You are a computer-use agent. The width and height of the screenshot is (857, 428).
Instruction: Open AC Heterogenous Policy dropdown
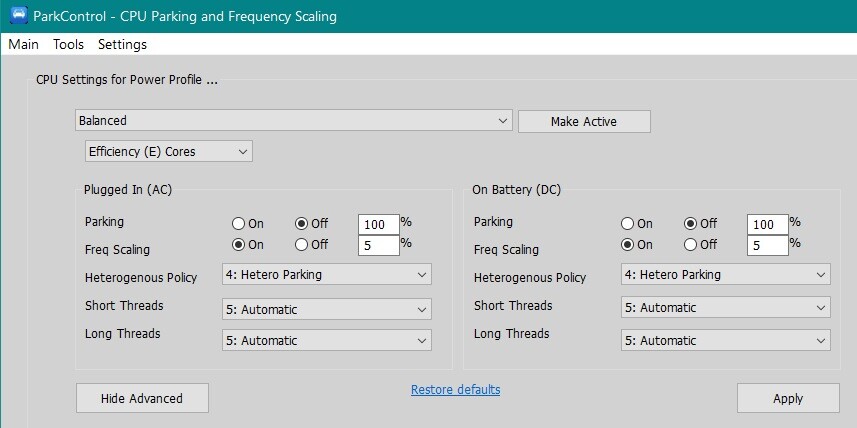pyautogui.click(x=327, y=274)
